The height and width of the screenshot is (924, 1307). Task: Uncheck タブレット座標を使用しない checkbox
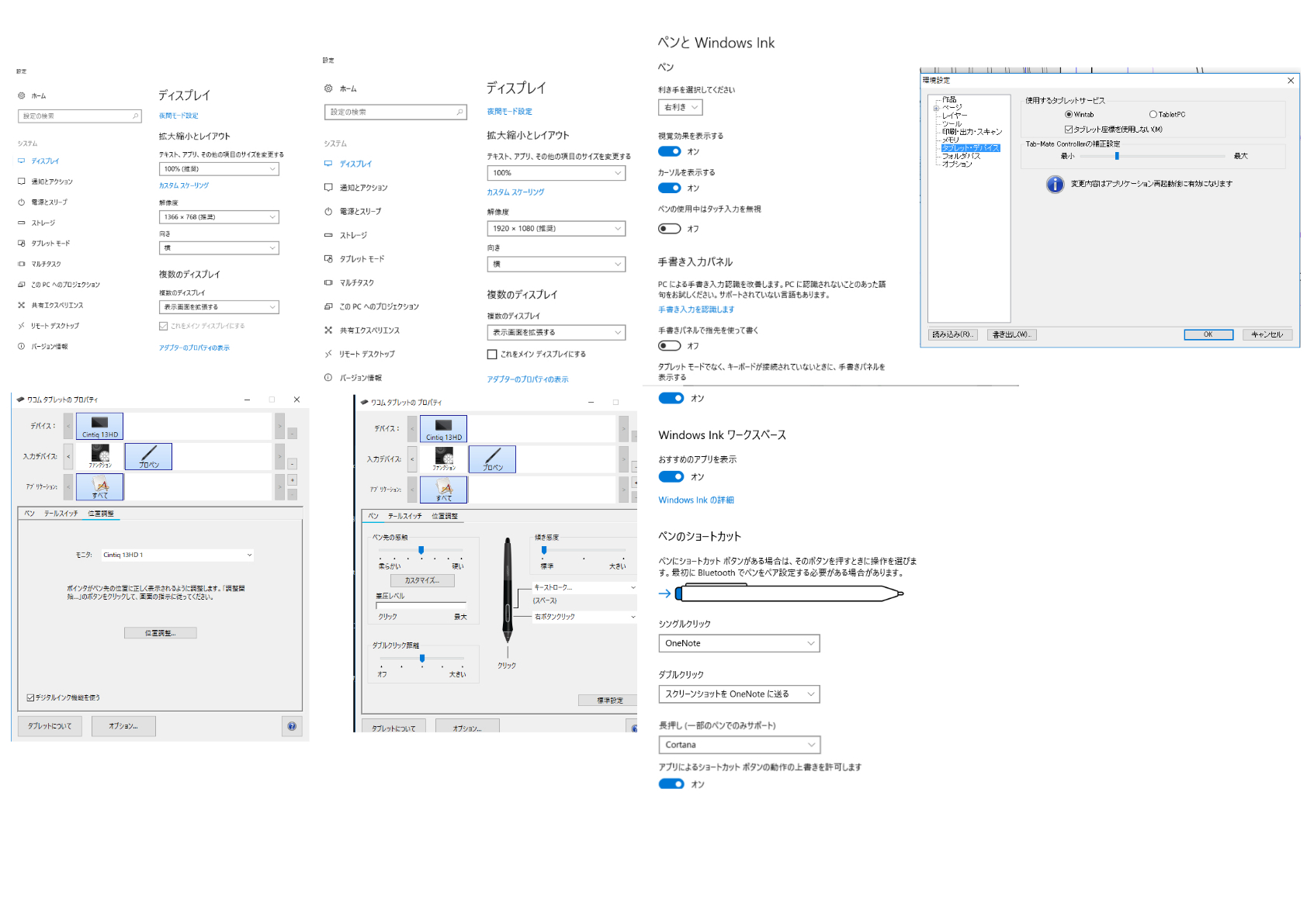1069,130
